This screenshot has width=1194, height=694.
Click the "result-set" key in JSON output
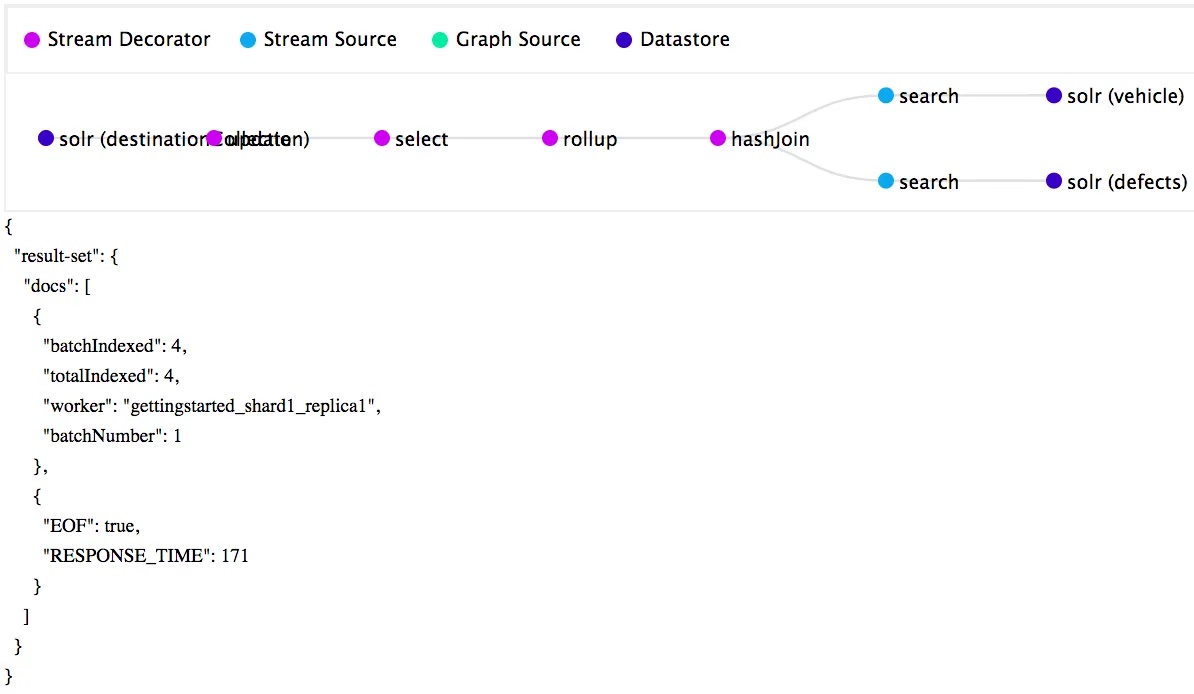point(56,256)
